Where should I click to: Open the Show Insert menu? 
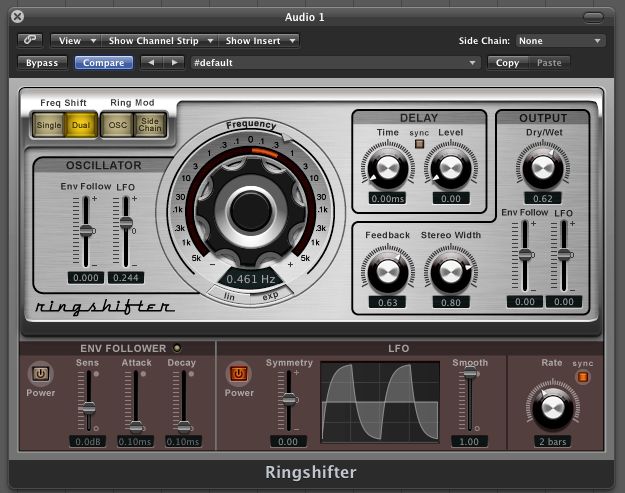tap(259, 41)
